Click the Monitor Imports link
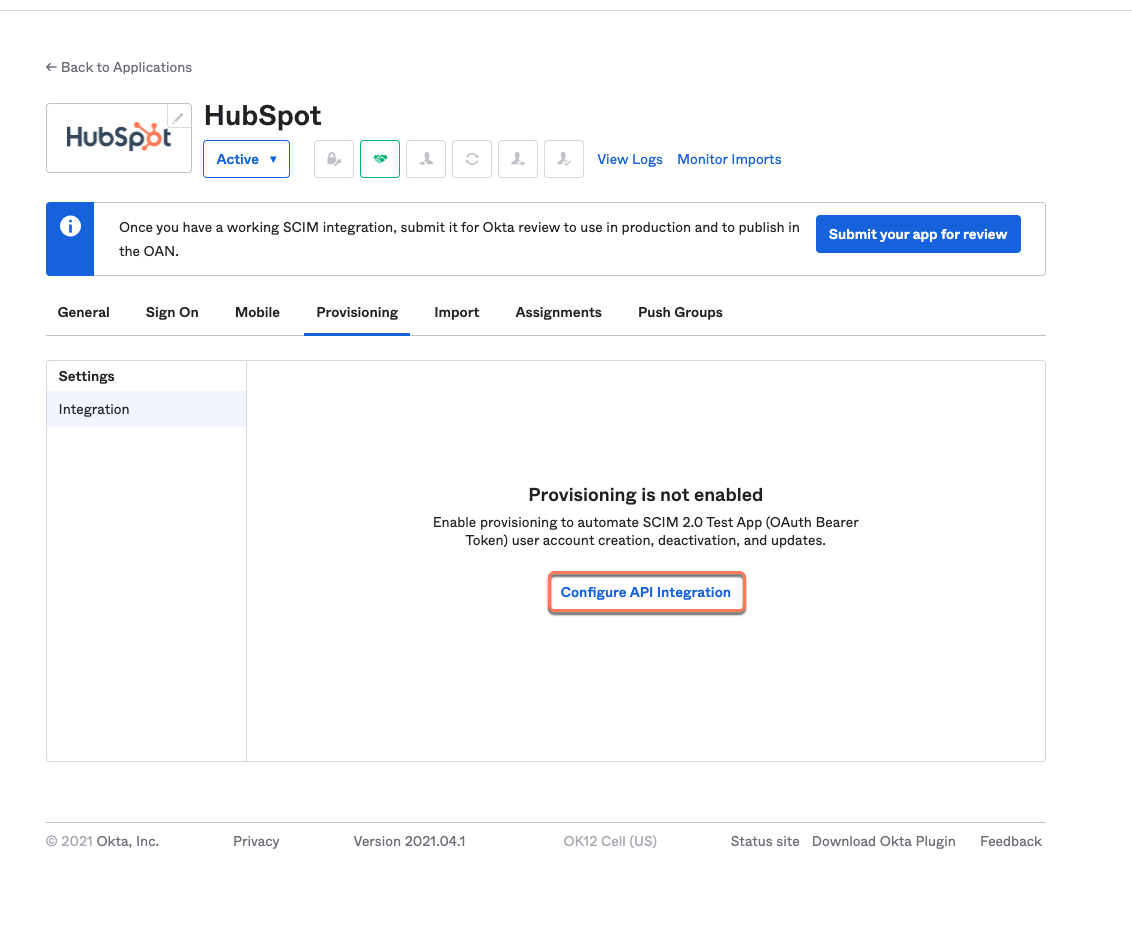The height and width of the screenshot is (939, 1132). tap(729, 159)
